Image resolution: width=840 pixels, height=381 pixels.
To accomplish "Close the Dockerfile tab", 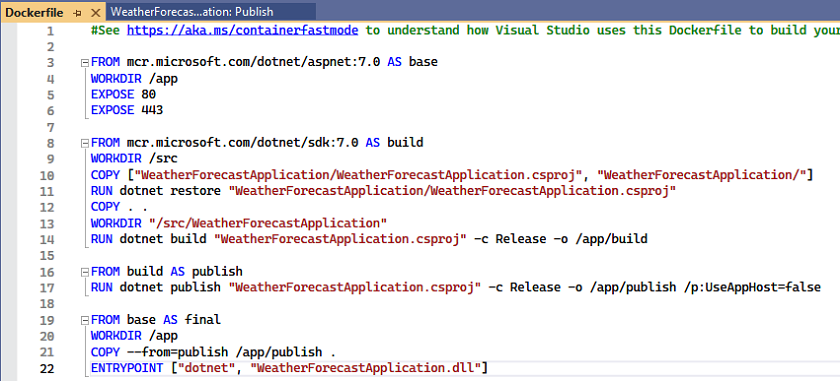I will tap(95, 12).
